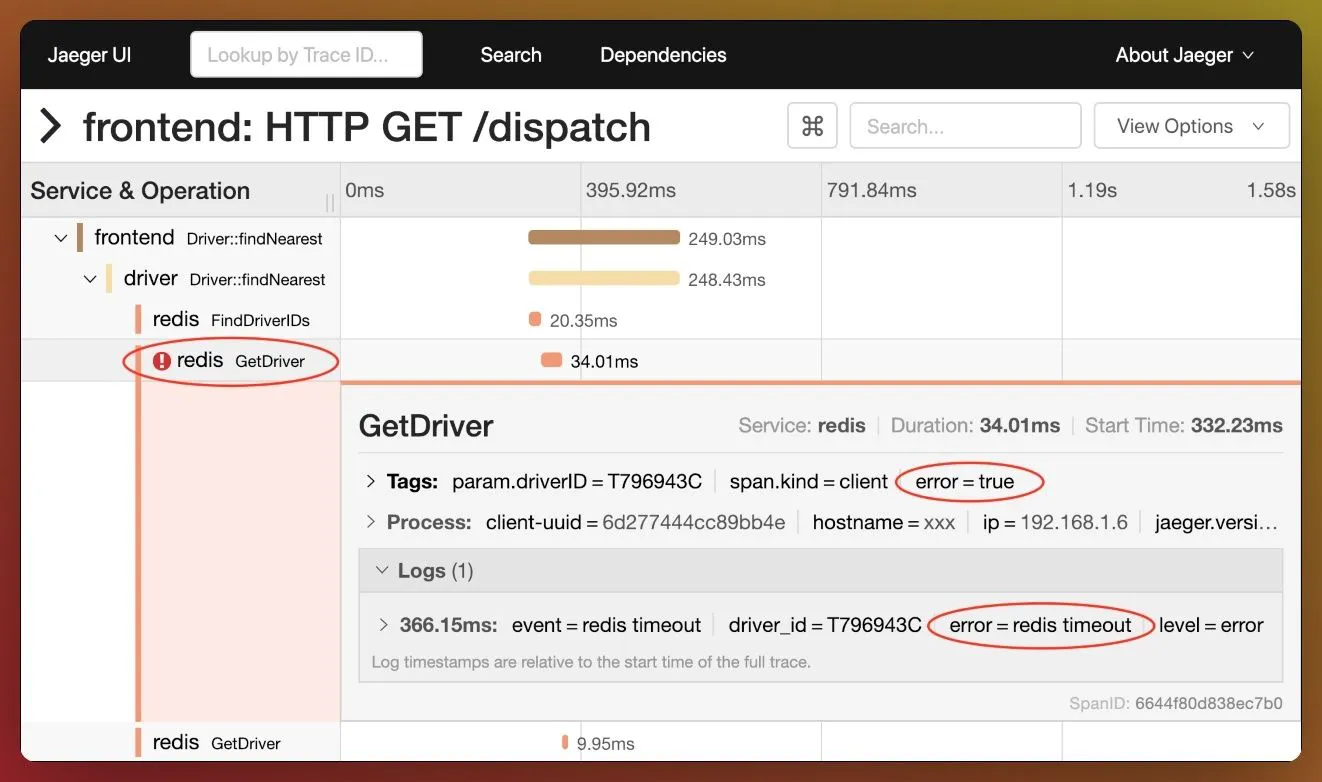
Task: Expand the 366.15ms log entry
Action: (x=383, y=625)
